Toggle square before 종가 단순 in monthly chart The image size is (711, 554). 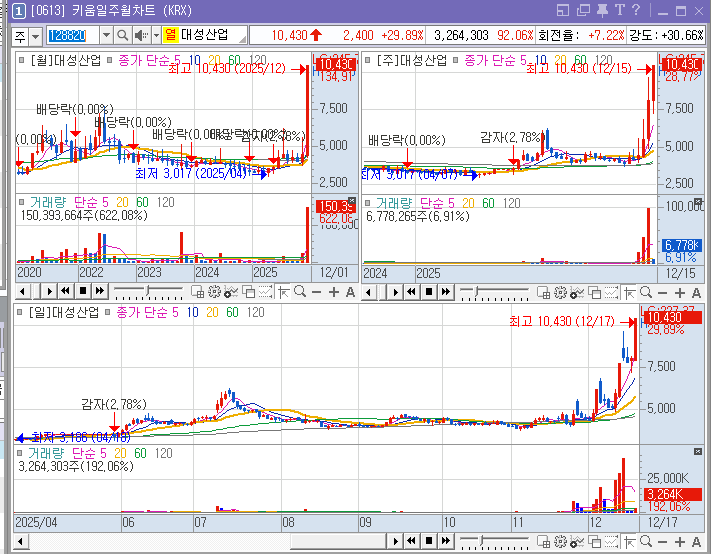click(109, 60)
